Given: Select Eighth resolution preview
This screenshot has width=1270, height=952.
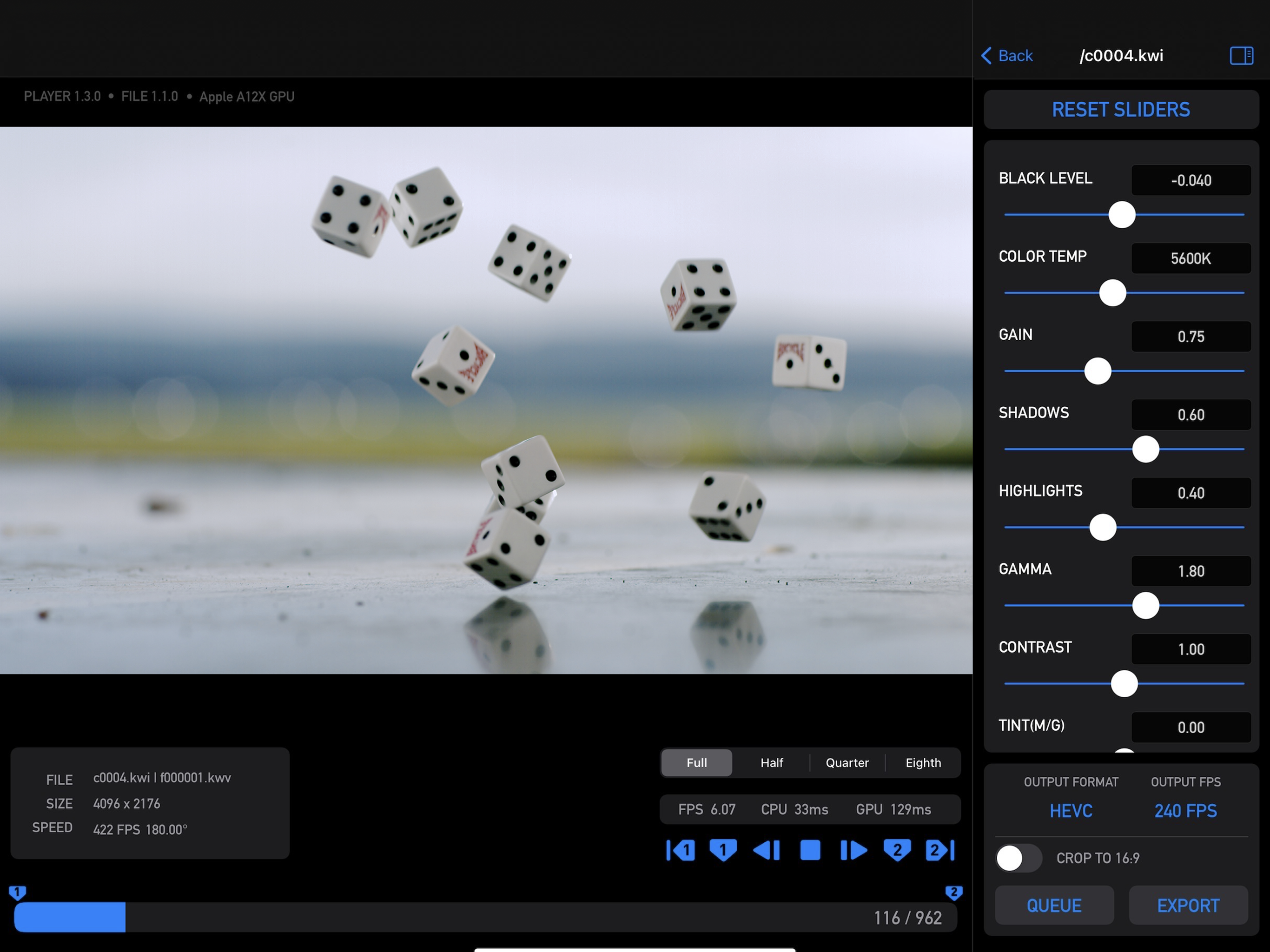Looking at the screenshot, I should pyautogui.click(x=923, y=762).
